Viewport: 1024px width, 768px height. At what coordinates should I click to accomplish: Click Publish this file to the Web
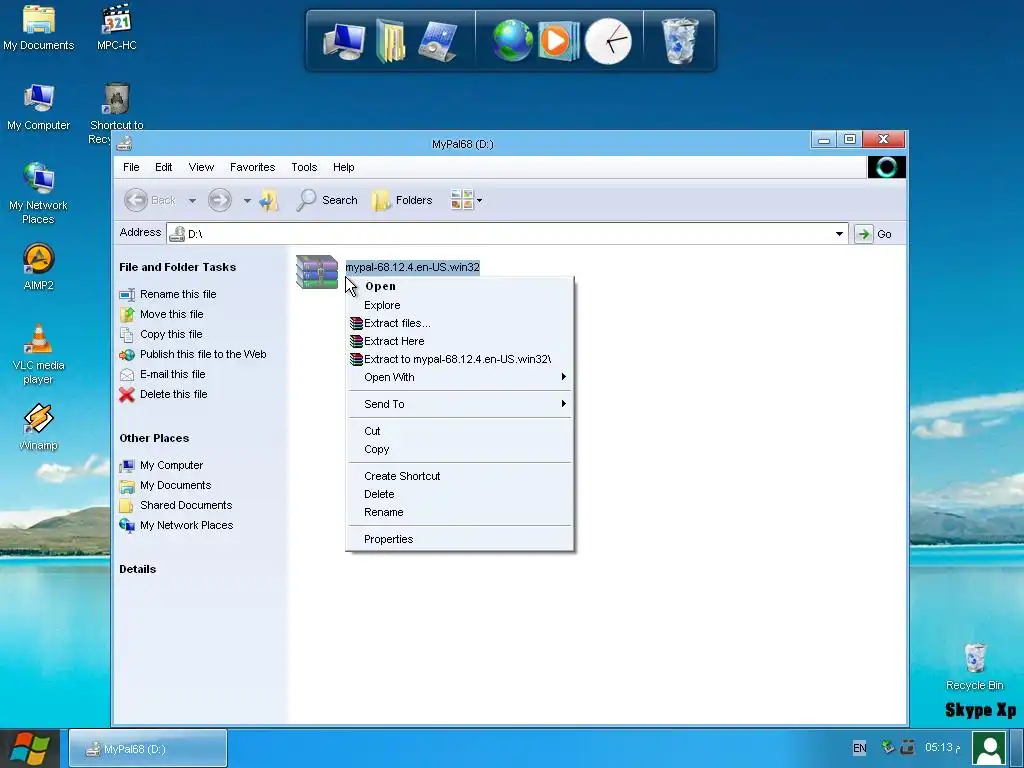click(193, 355)
